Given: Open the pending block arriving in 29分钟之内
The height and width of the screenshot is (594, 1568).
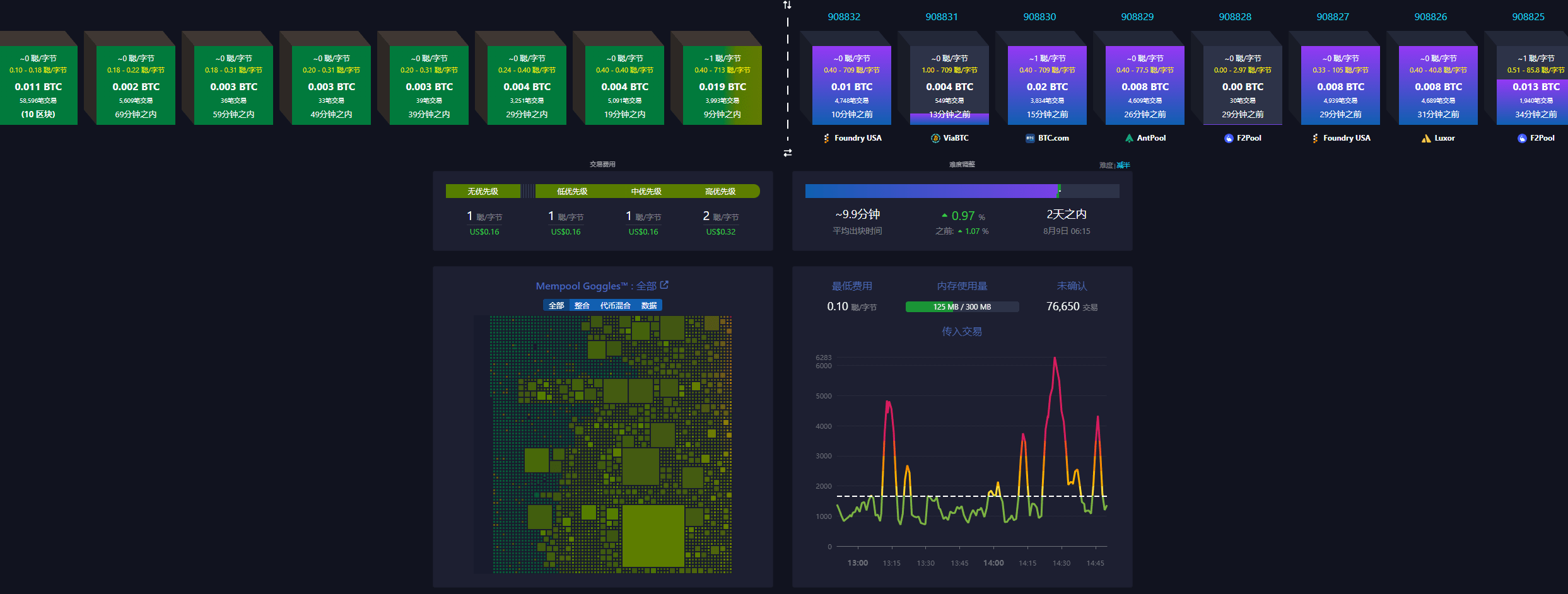Looking at the screenshot, I should [x=527, y=85].
